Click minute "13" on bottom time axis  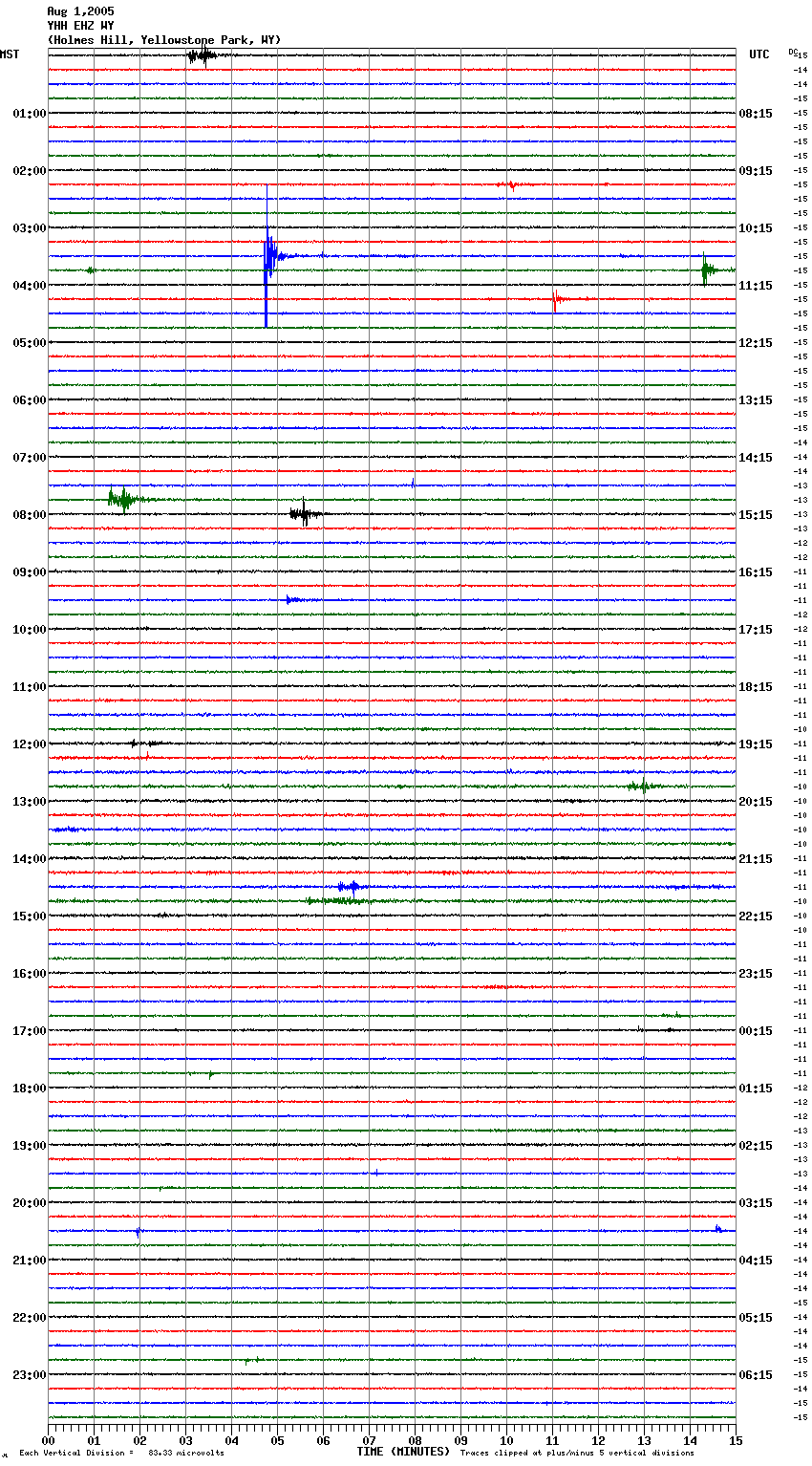pyautogui.click(x=644, y=1440)
